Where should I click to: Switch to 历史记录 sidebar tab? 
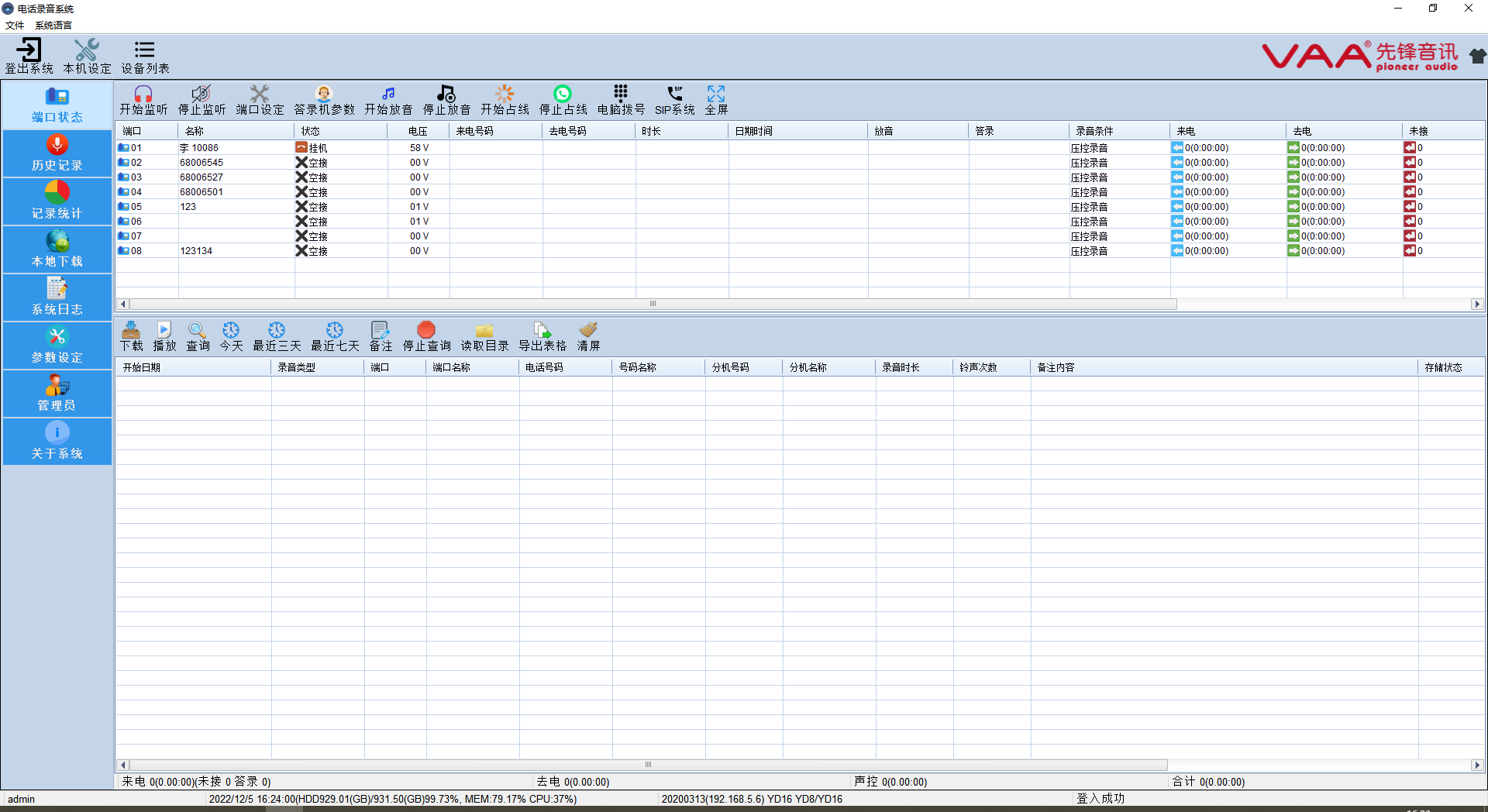tap(57, 153)
